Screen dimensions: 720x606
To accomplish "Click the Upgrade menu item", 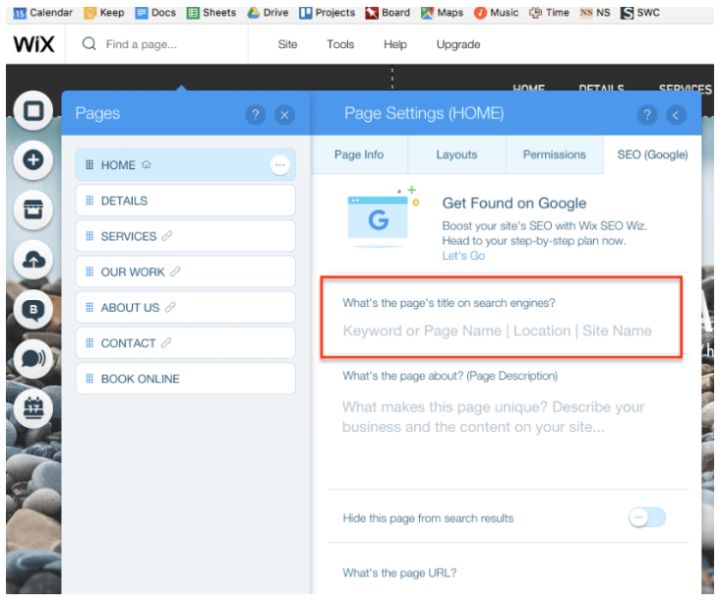I will click(x=458, y=45).
